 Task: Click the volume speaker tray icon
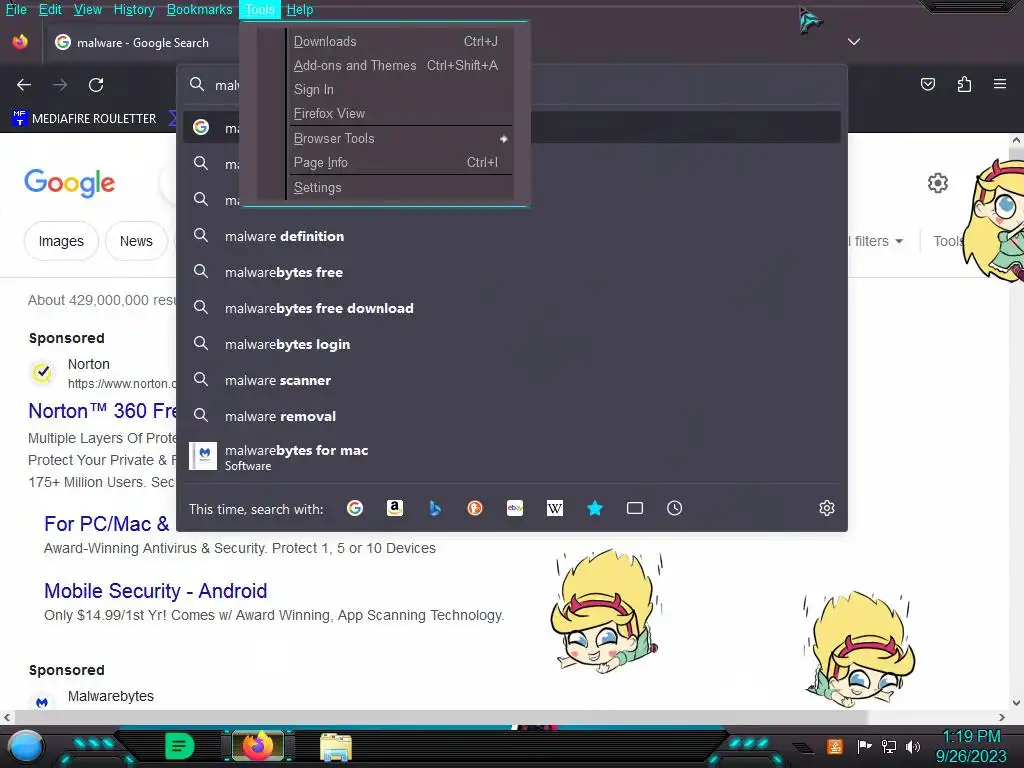coord(913,746)
